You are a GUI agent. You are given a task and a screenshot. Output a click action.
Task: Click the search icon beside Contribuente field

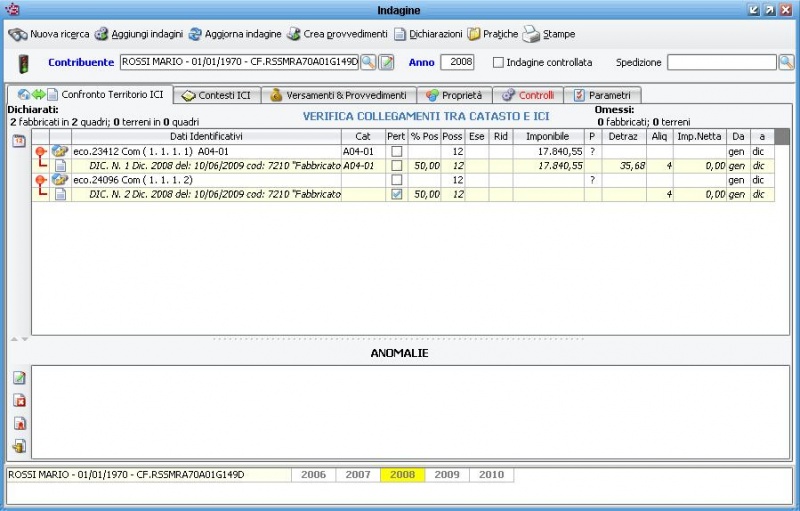click(x=368, y=62)
